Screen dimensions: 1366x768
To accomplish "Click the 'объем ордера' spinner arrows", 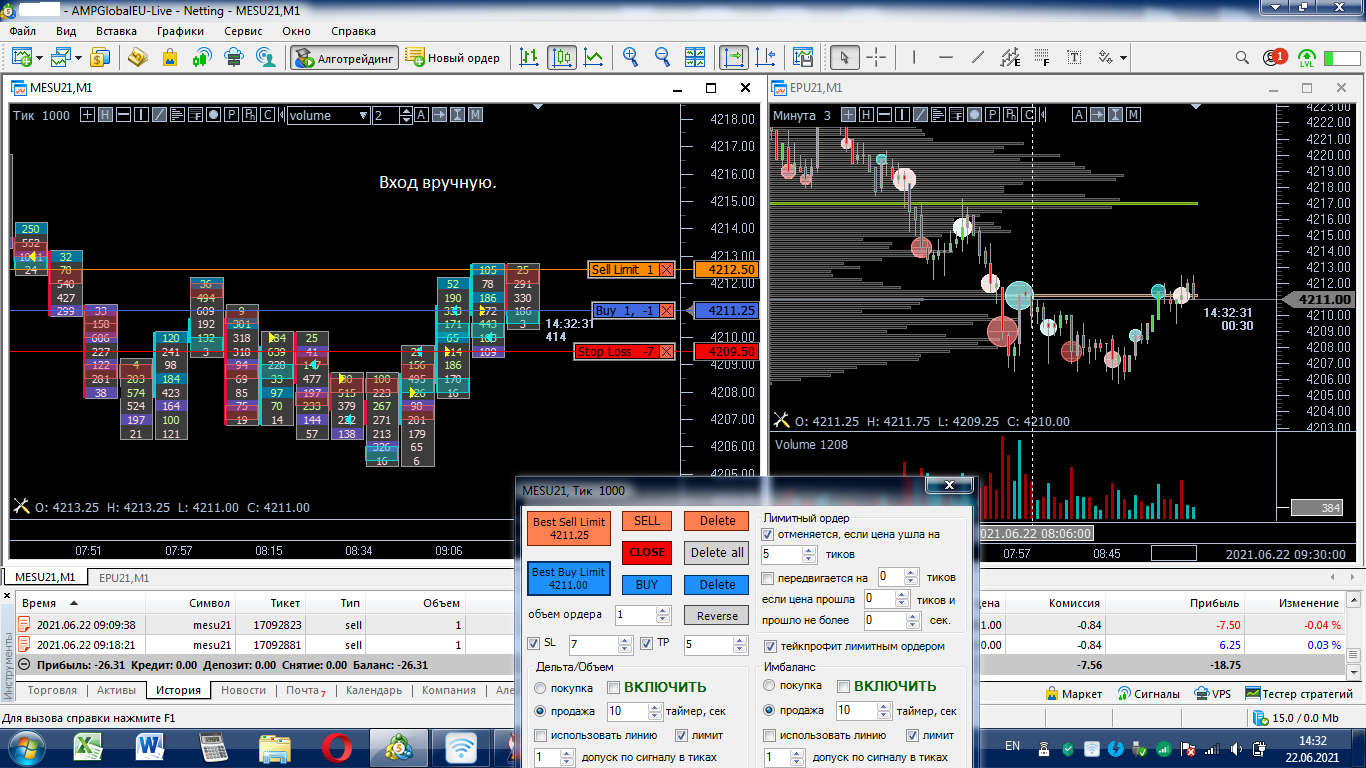I will (x=662, y=615).
